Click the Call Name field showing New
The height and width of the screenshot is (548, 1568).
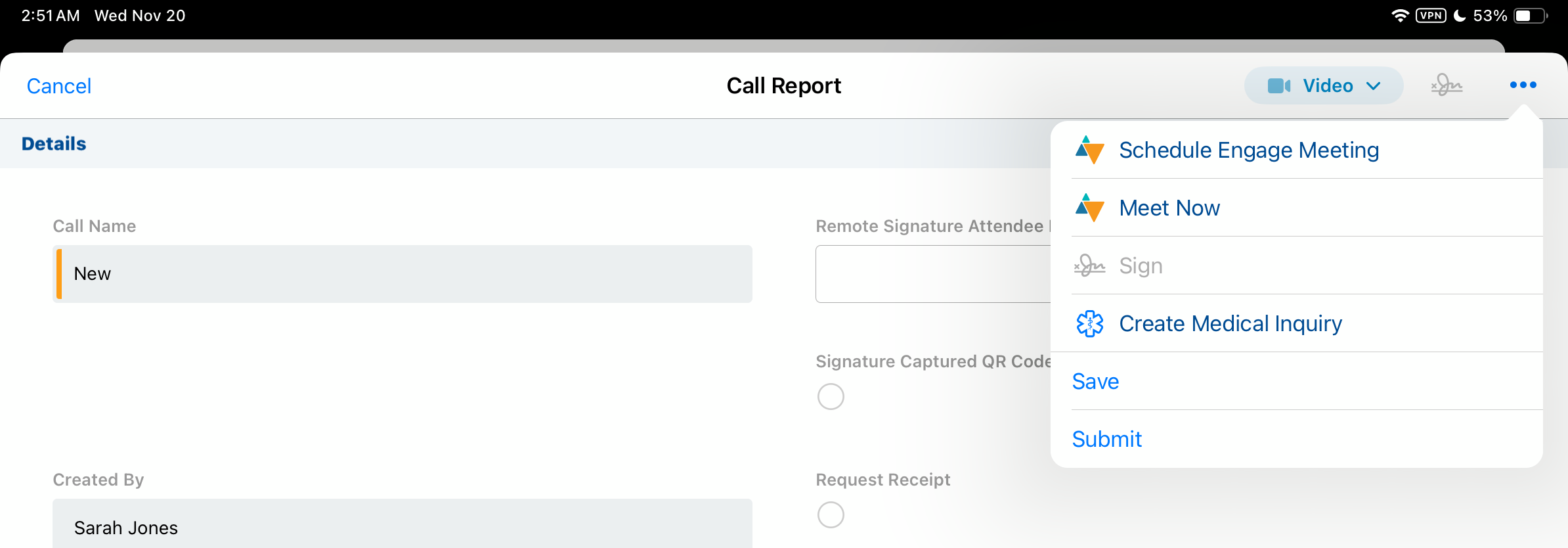(x=403, y=274)
